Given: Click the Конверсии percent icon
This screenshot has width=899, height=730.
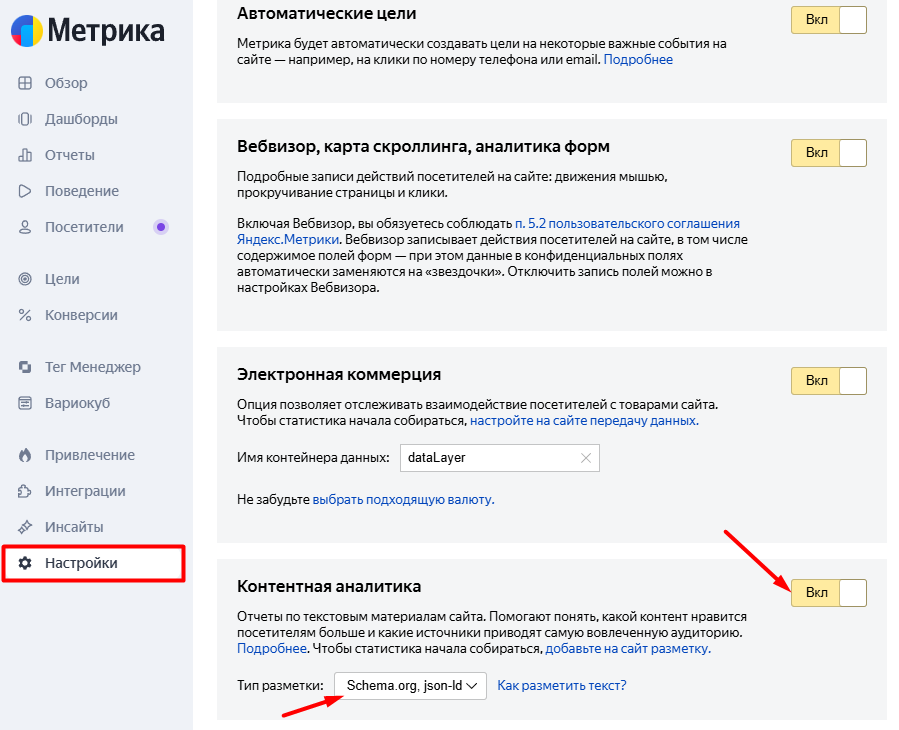Looking at the screenshot, I should (x=25, y=315).
